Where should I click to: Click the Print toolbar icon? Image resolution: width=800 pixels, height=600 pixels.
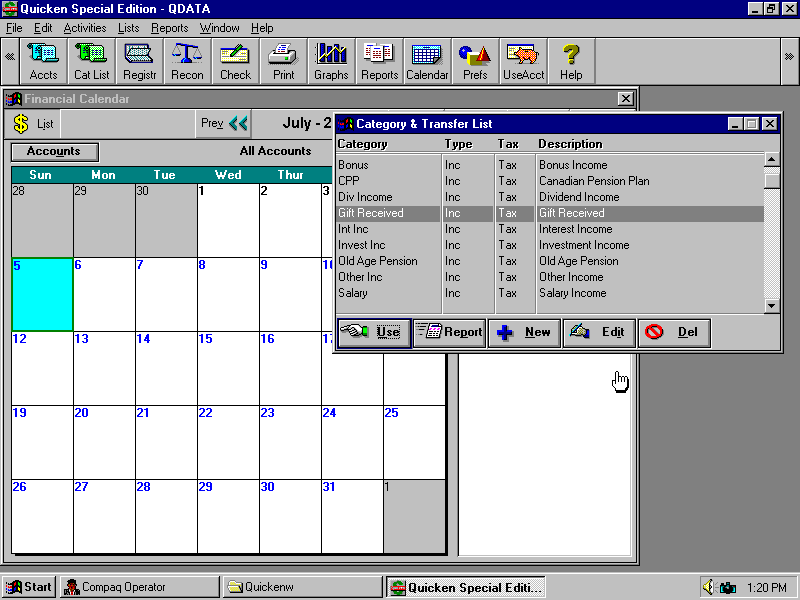(284, 61)
